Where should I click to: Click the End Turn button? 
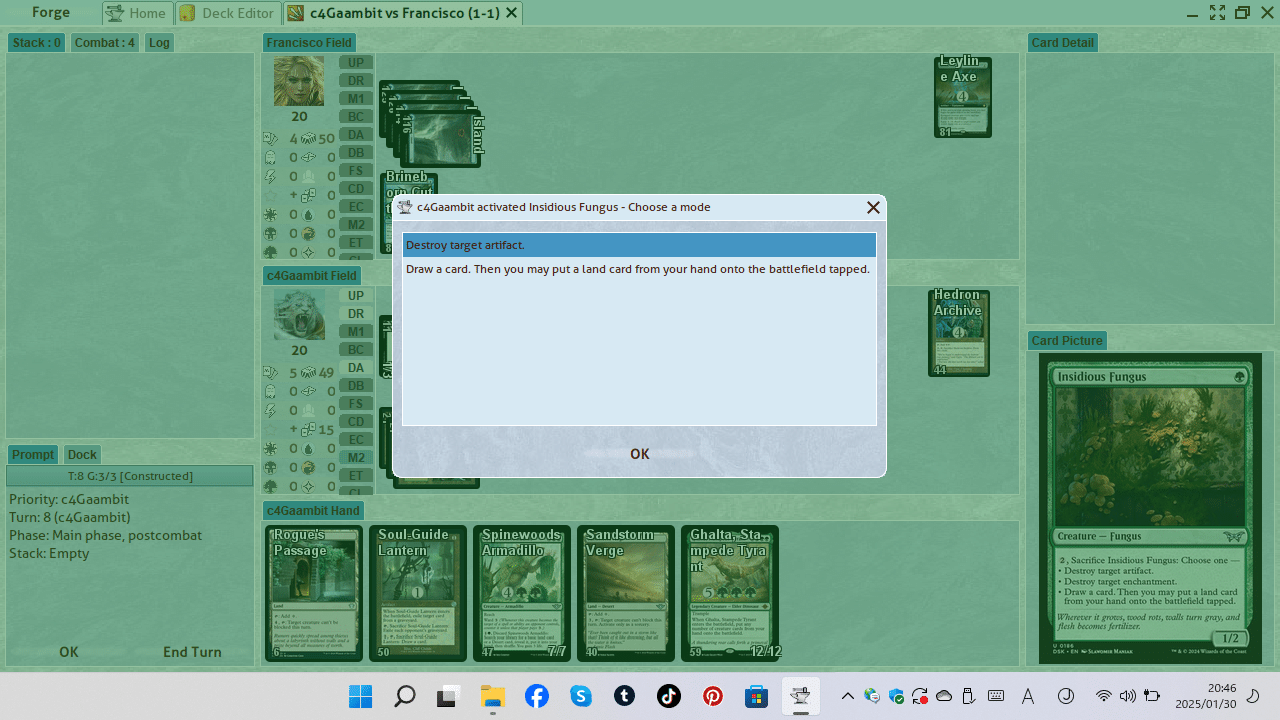pos(192,652)
